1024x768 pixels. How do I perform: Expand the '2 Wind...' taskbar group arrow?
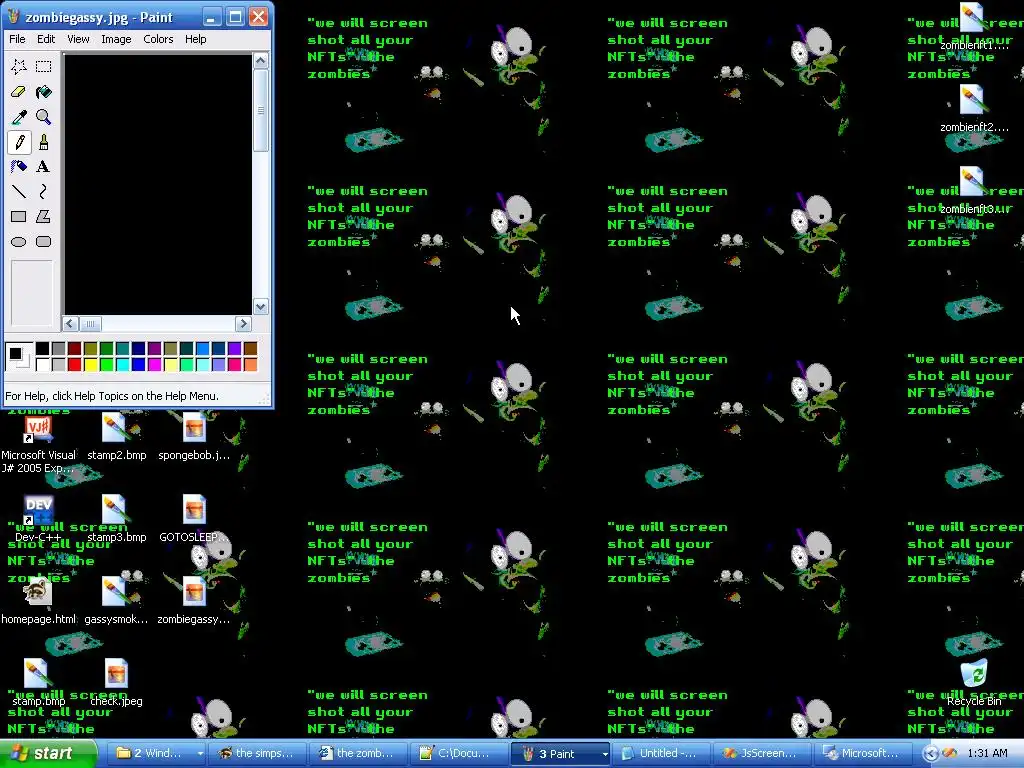[x=200, y=754]
